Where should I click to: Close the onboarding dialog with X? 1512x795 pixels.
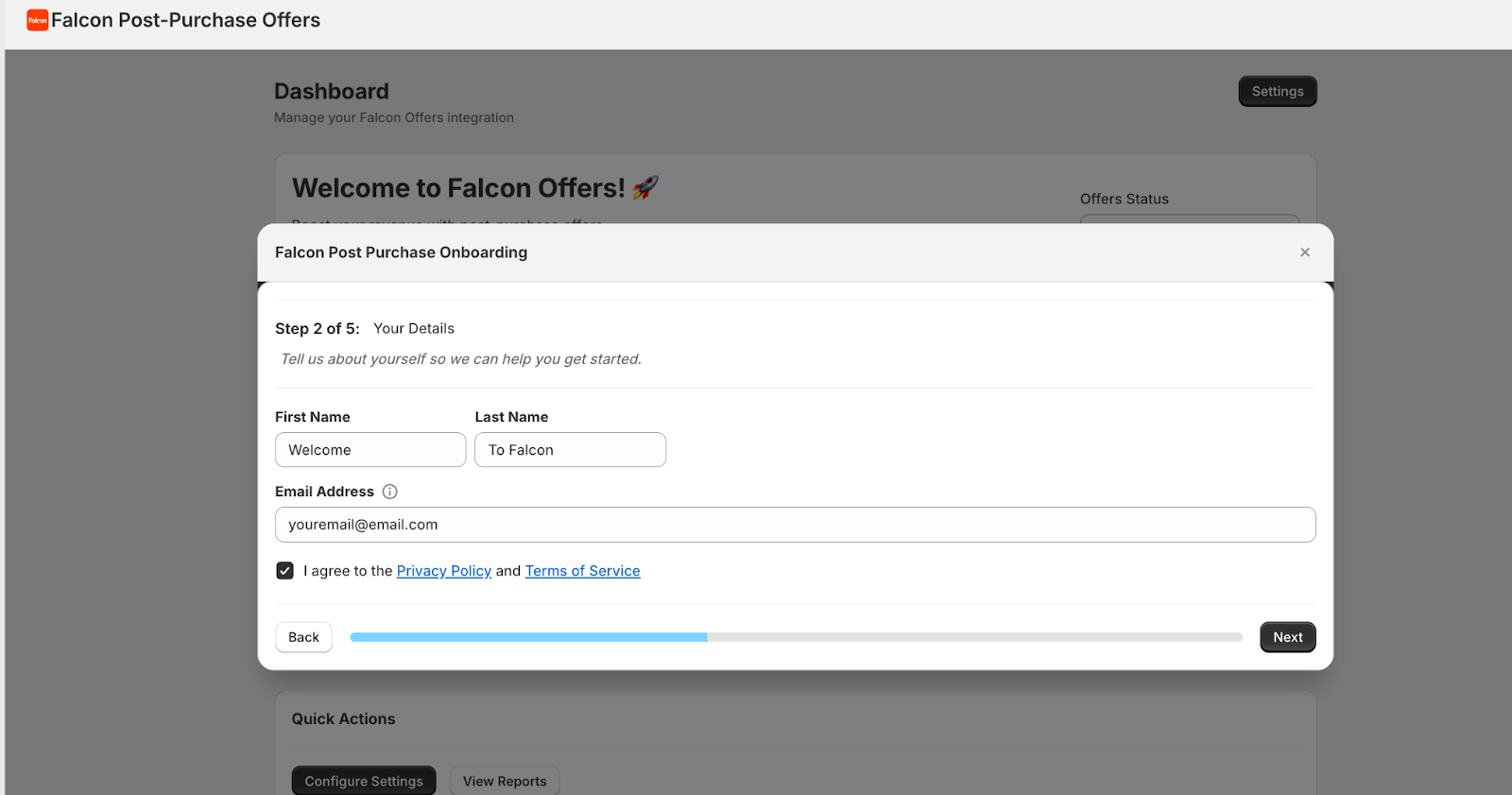tap(1304, 252)
